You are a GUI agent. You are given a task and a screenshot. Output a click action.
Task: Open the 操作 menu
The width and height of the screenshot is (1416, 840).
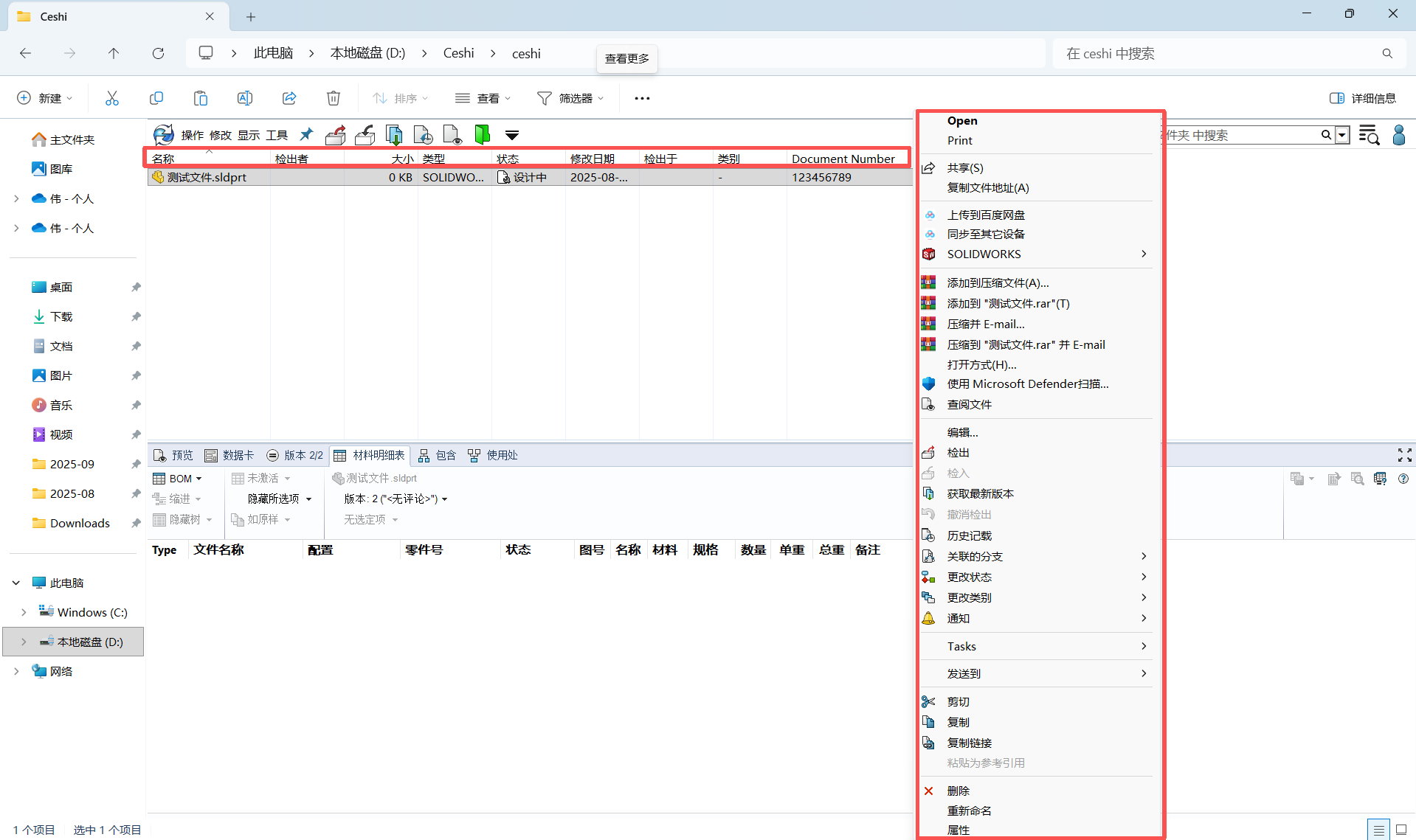pyautogui.click(x=193, y=135)
